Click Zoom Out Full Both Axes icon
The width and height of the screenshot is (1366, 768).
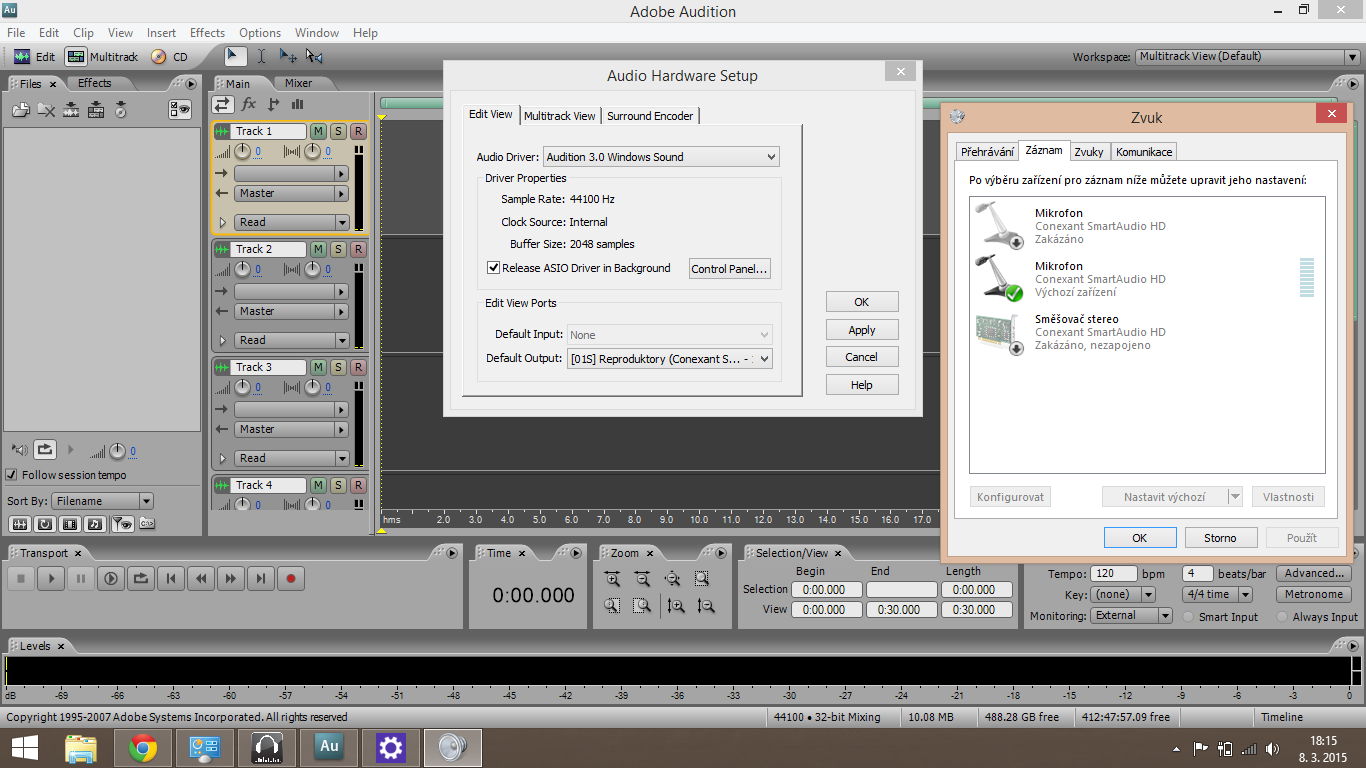(x=672, y=578)
